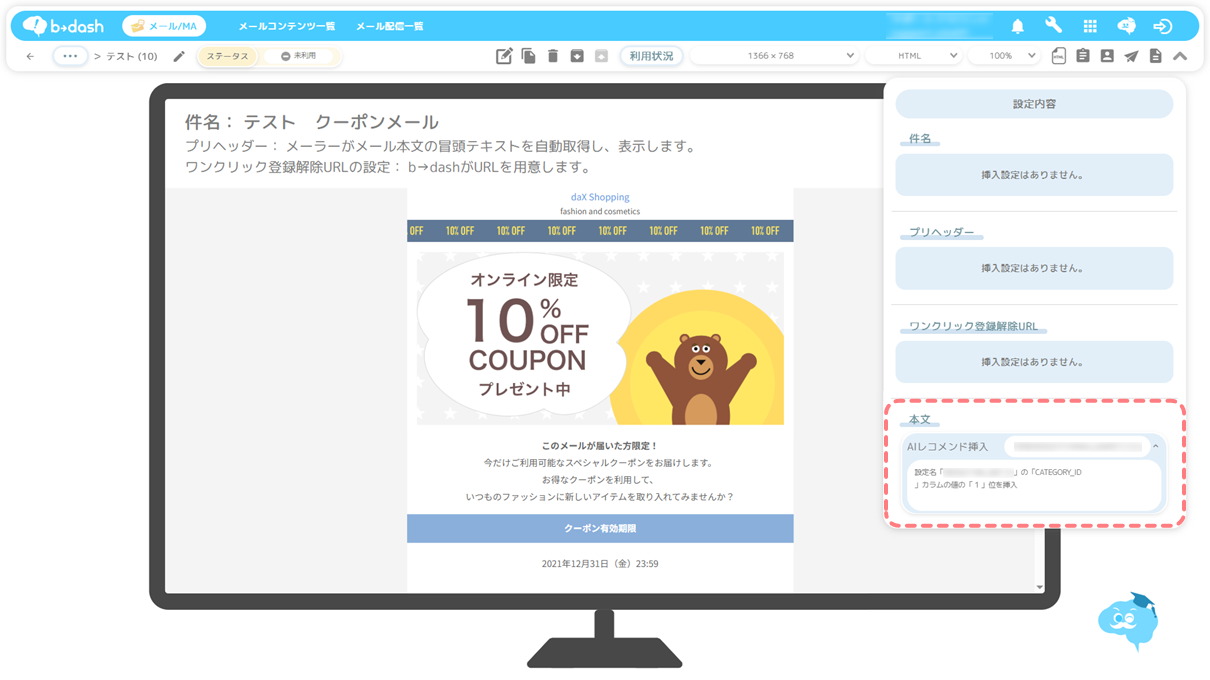Click the back arrow icon
This screenshot has height=680, width=1210.
tap(30, 57)
